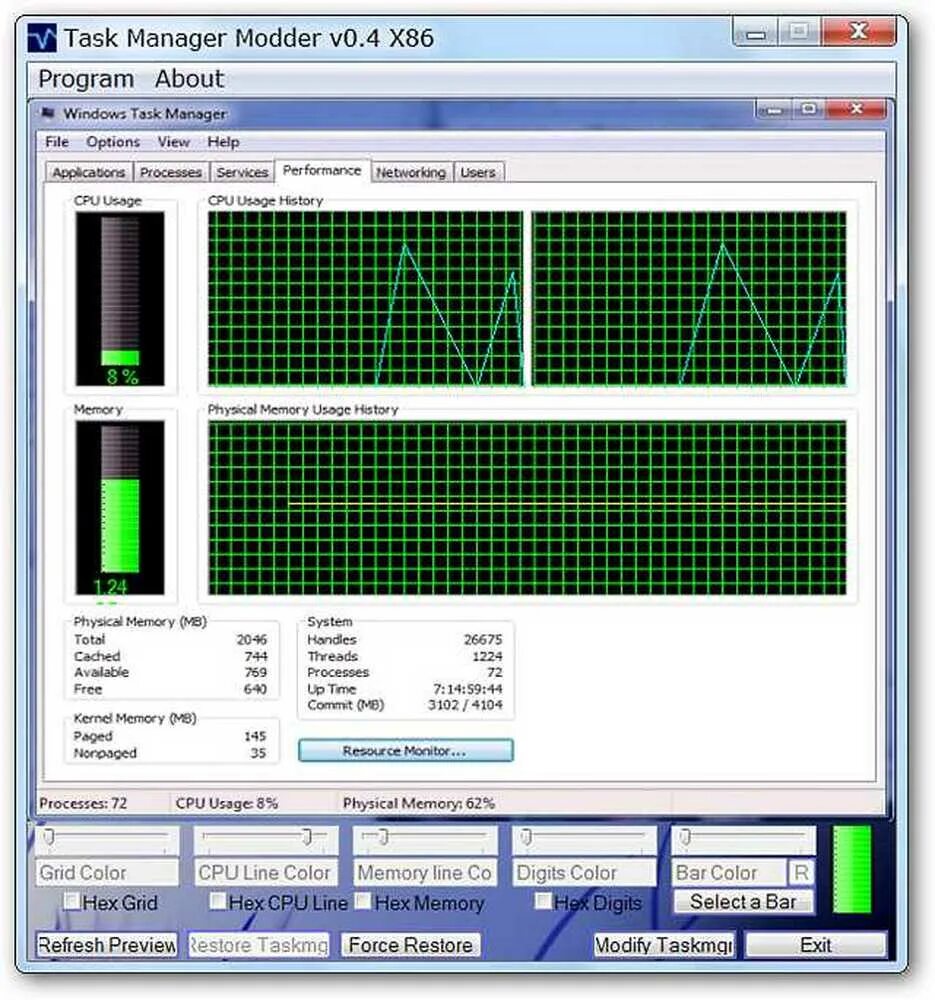
Task: Click the Threads value 1224
Action: tap(487, 656)
